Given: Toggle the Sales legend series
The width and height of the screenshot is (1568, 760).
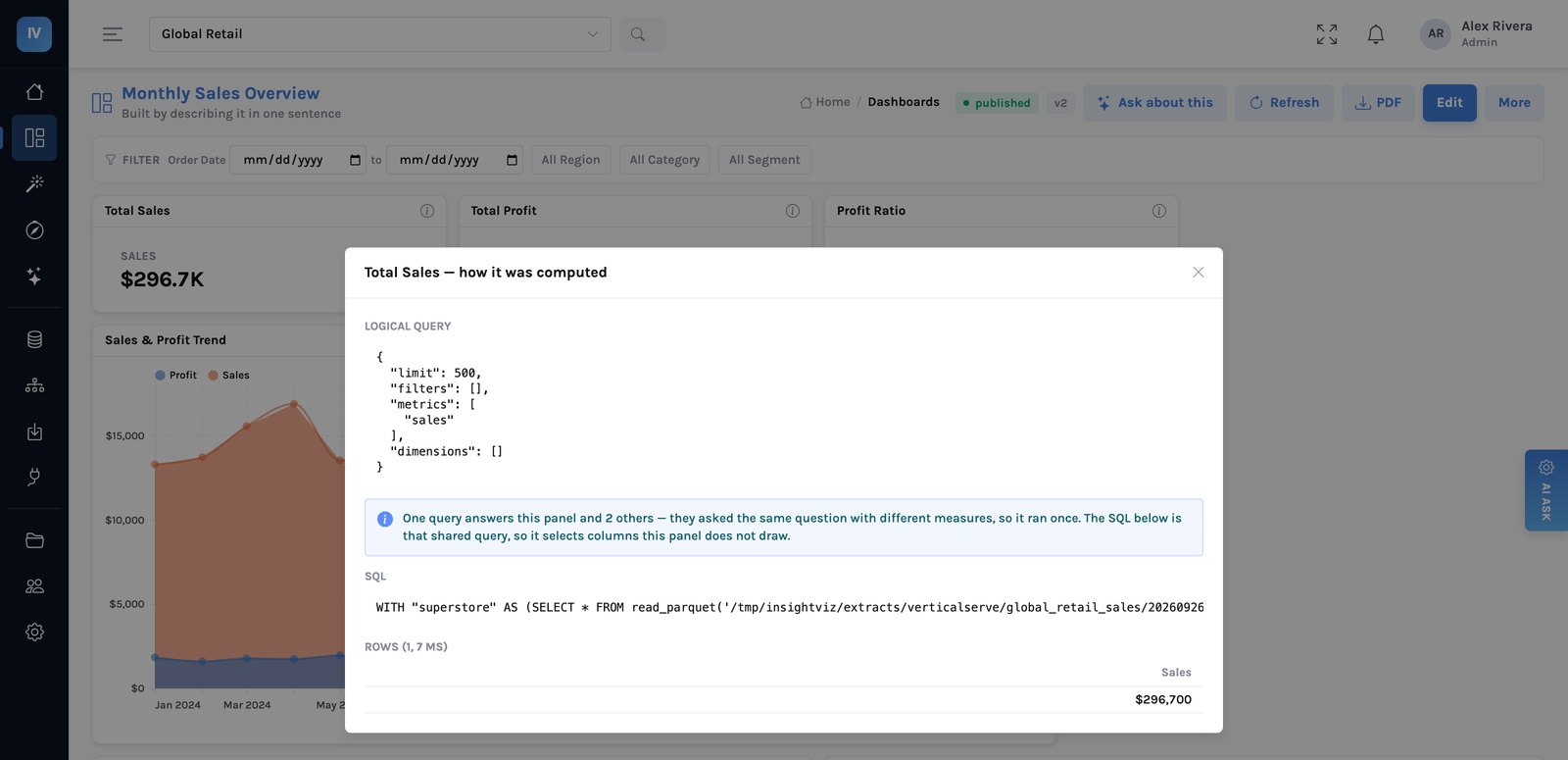Looking at the screenshot, I should 228,375.
